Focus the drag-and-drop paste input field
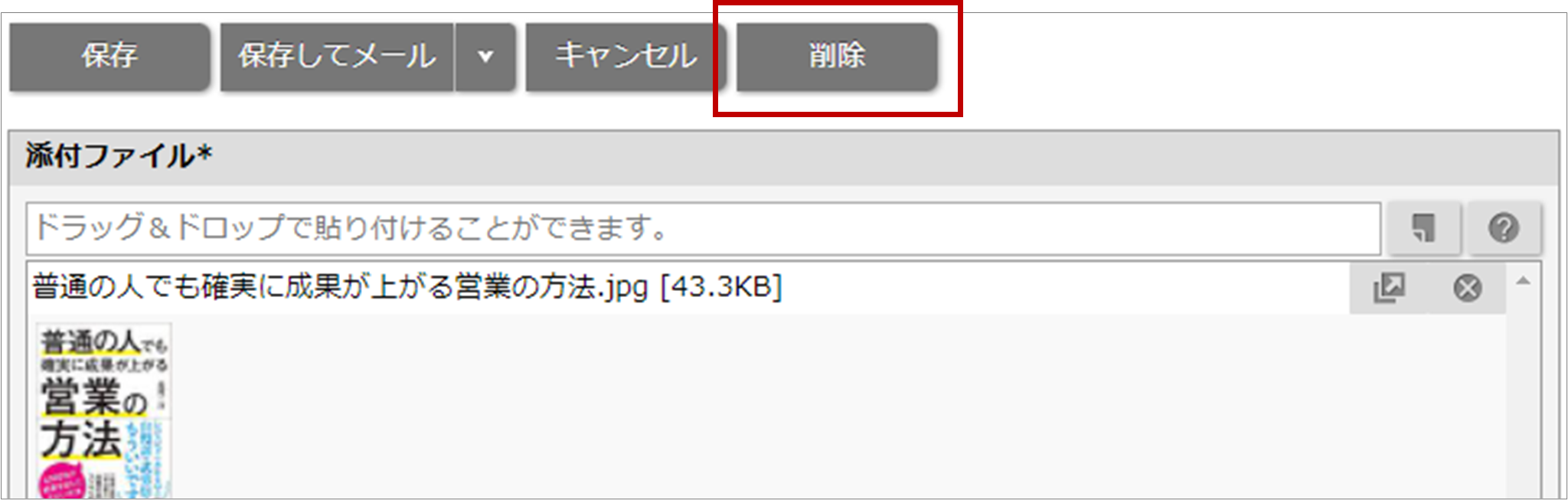This screenshot has width=1568, height=500. [x=703, y=228]
